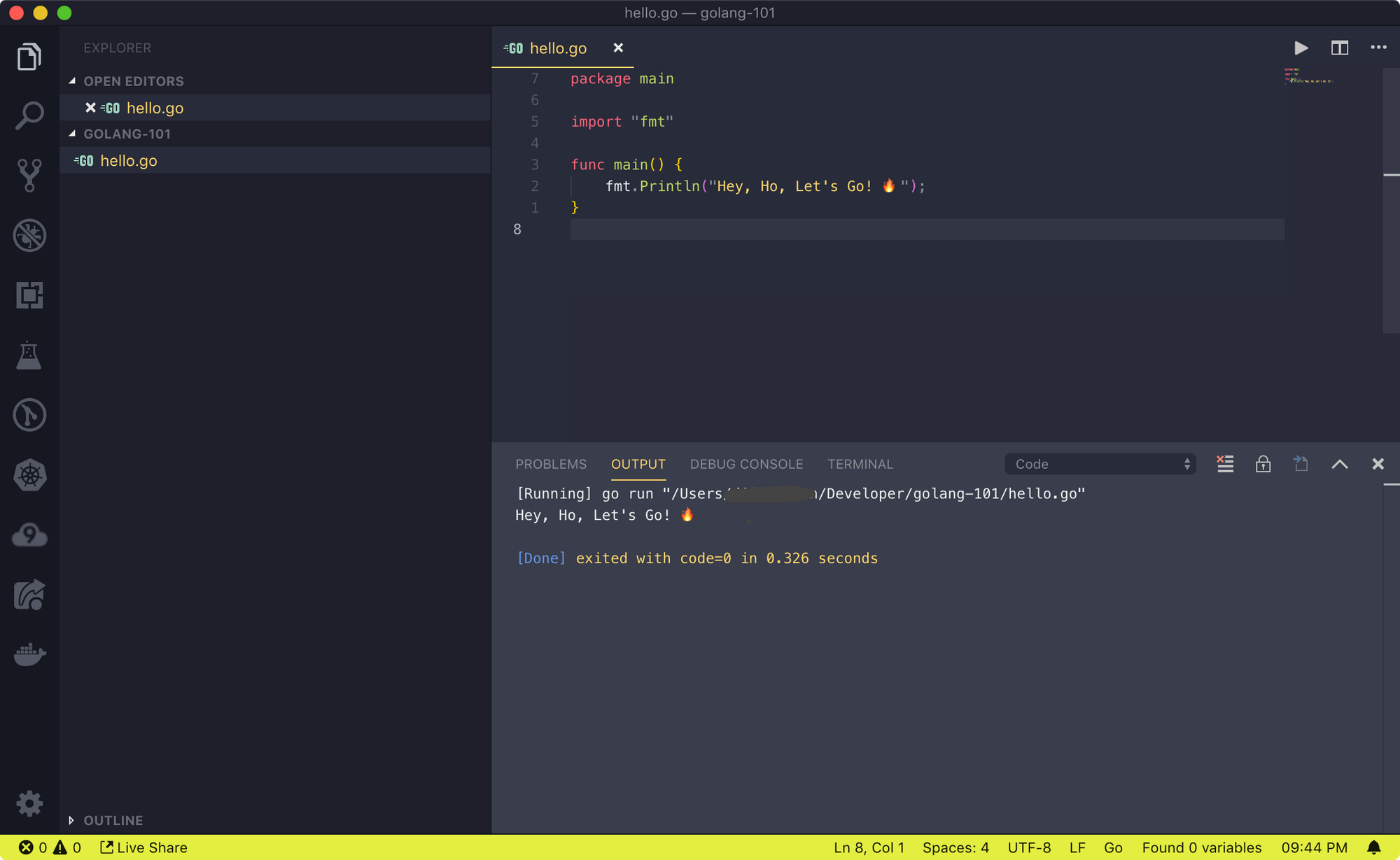The image size is (1400, 860).
Task: Open the editor More Actions menu
Action: [1378, 48]
